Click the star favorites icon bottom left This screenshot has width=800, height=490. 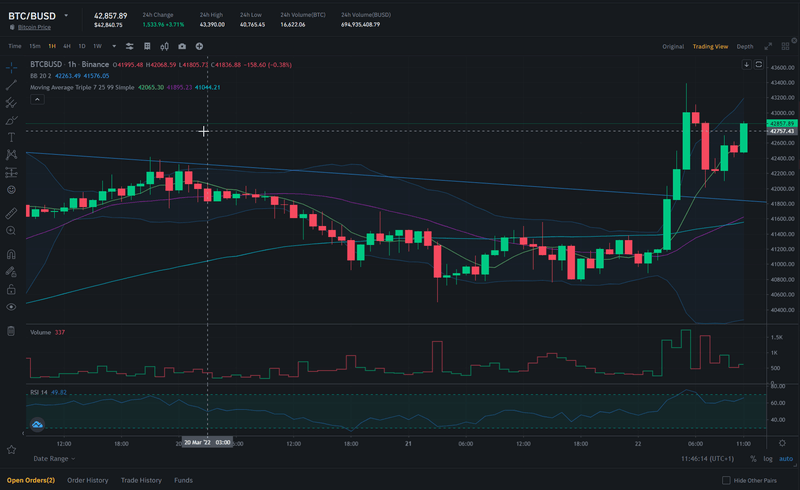pos(11,450)
